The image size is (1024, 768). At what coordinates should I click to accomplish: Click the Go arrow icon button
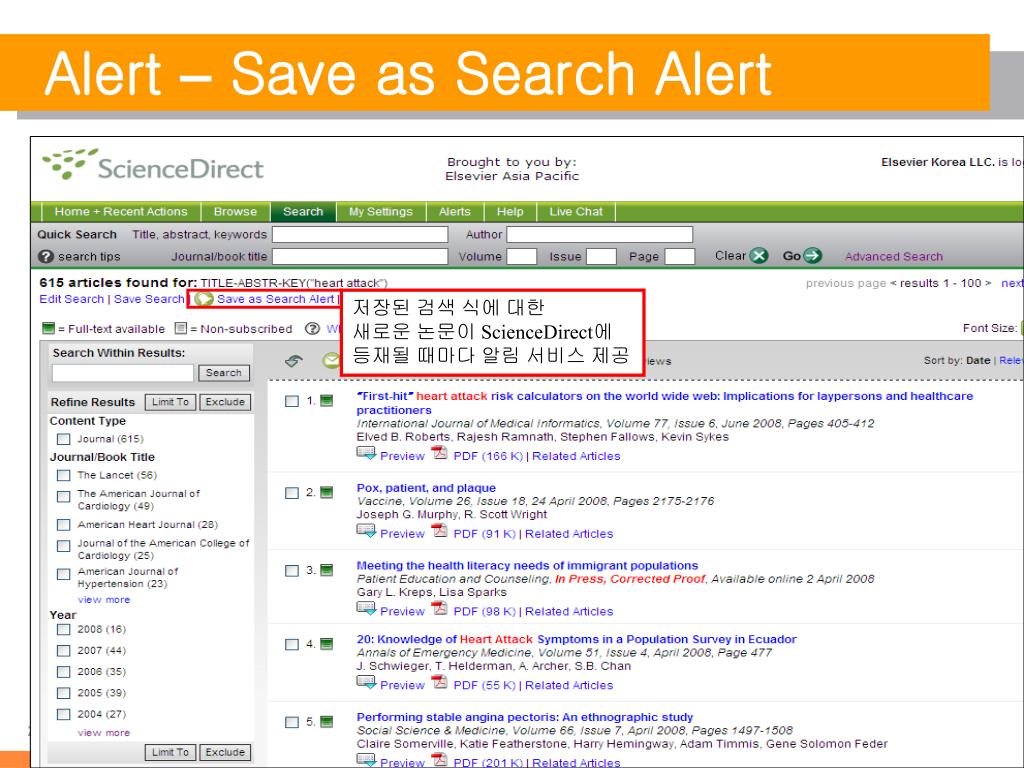pyautogui.click(x=812, y=256)
